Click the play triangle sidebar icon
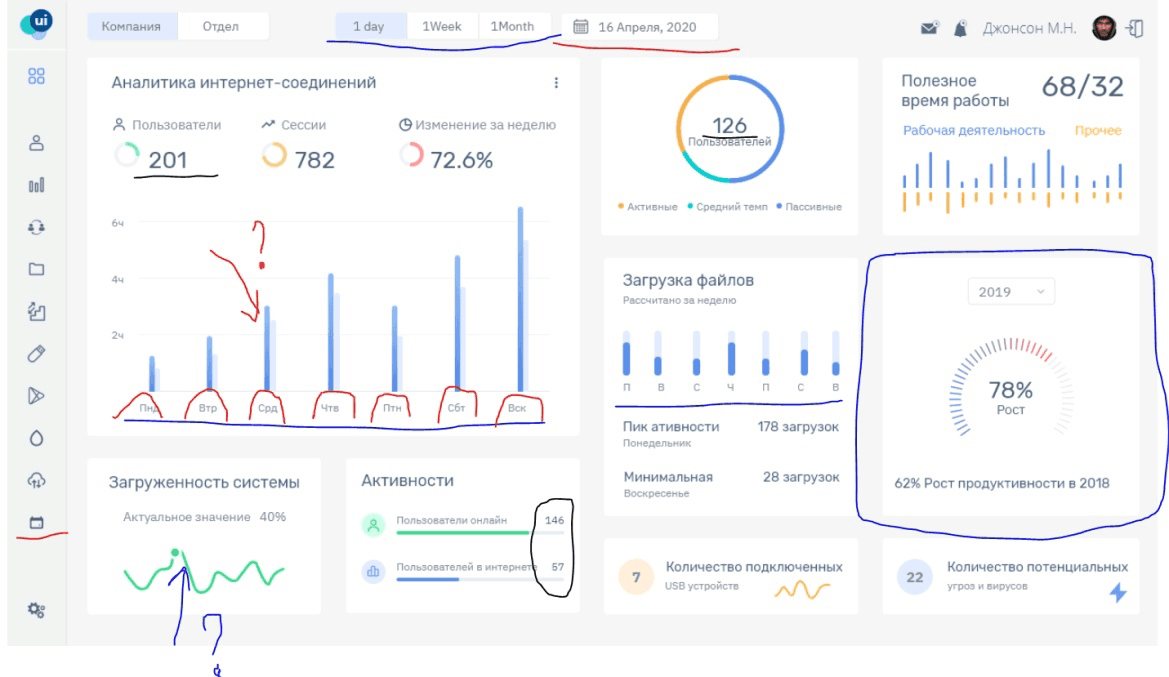 (37, 396)
